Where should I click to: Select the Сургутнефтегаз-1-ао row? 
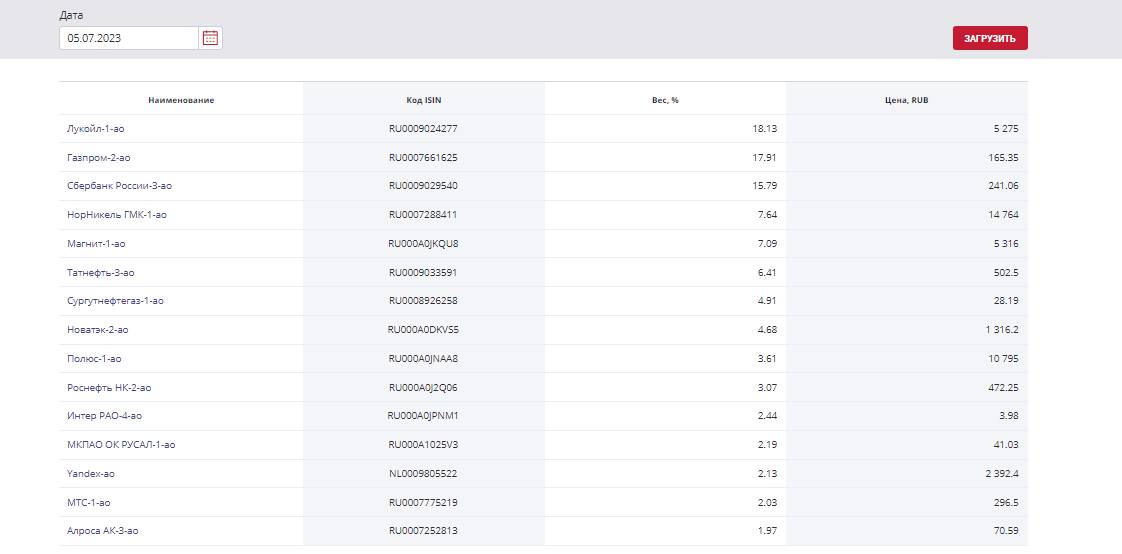click(x=544, y=301)
